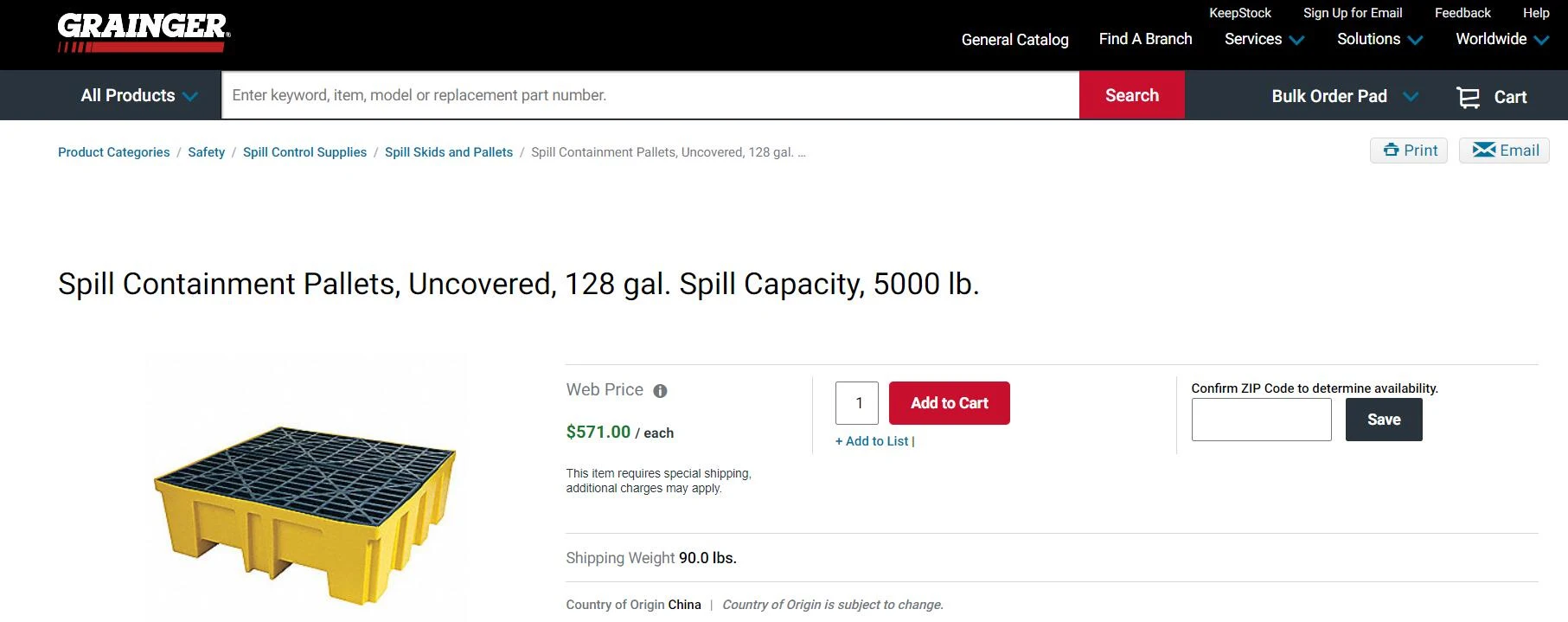Navigate to Spill Control Supplies breadcrumb
1568x622 pixels.
304,152
